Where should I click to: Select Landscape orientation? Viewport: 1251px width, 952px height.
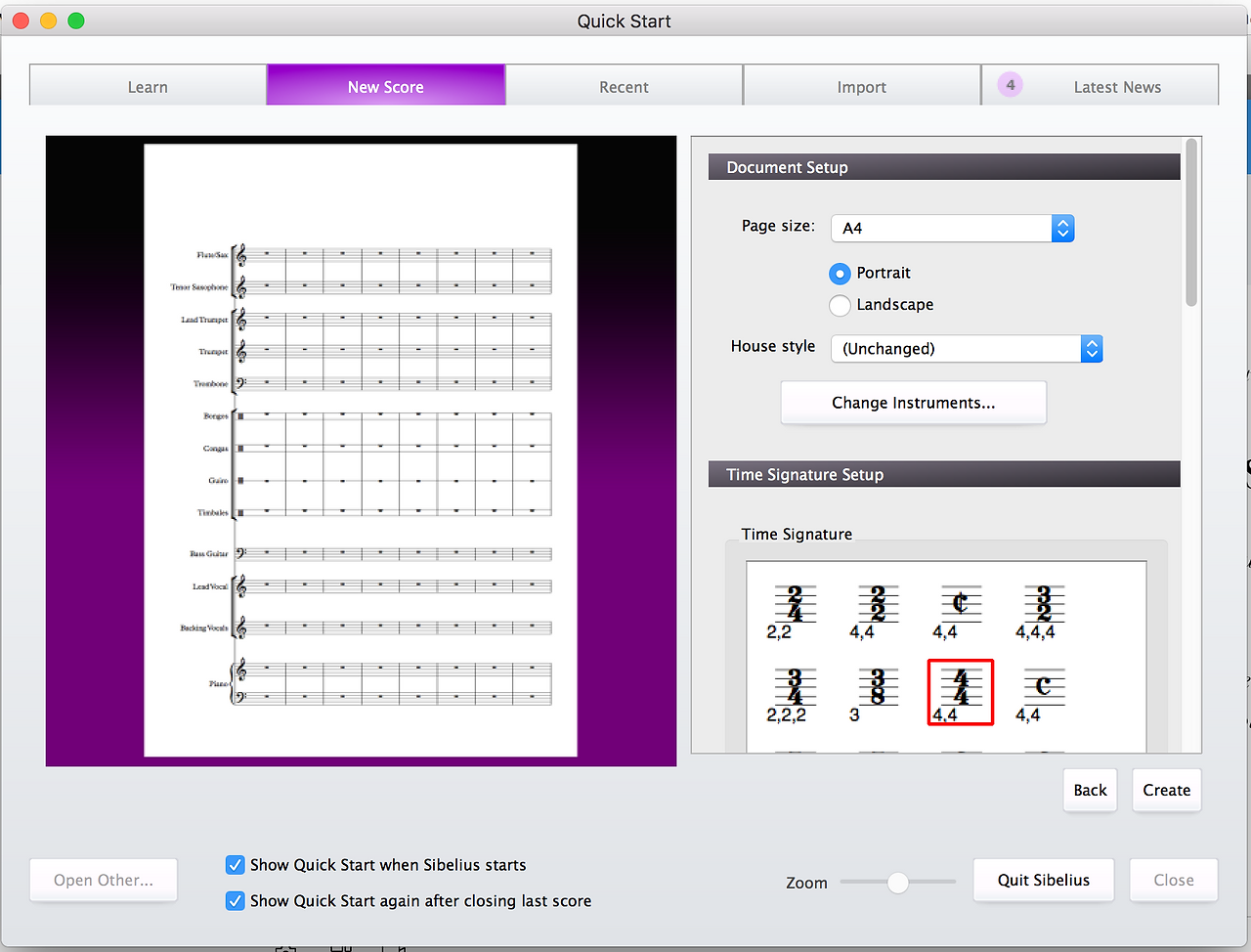(840, 305)
